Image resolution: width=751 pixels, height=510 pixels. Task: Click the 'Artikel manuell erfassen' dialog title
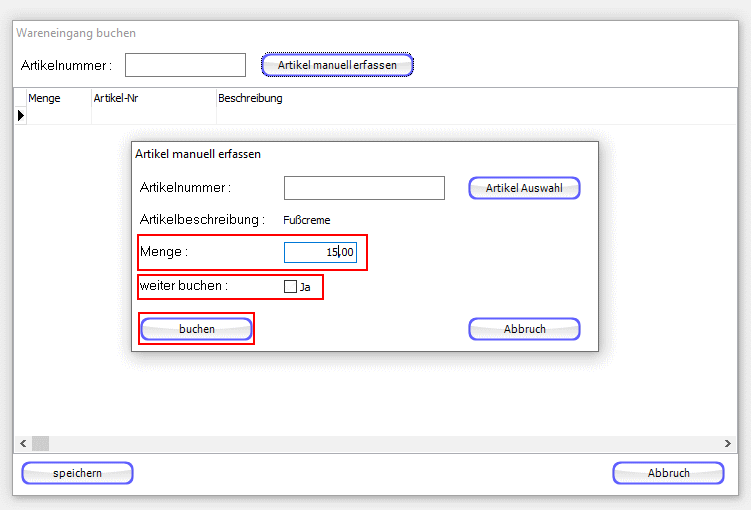198,154
